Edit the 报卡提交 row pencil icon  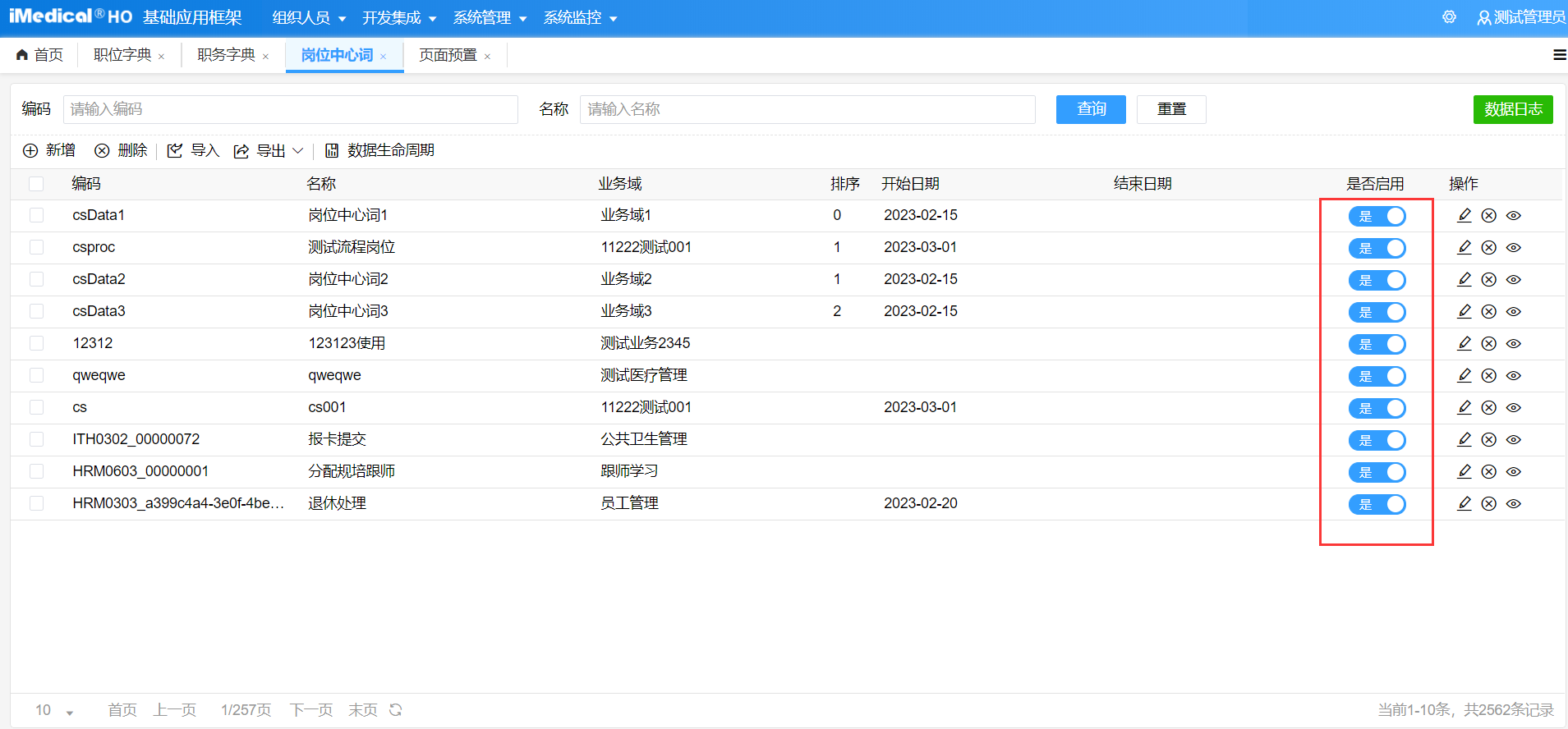(x=1465, y=440)
